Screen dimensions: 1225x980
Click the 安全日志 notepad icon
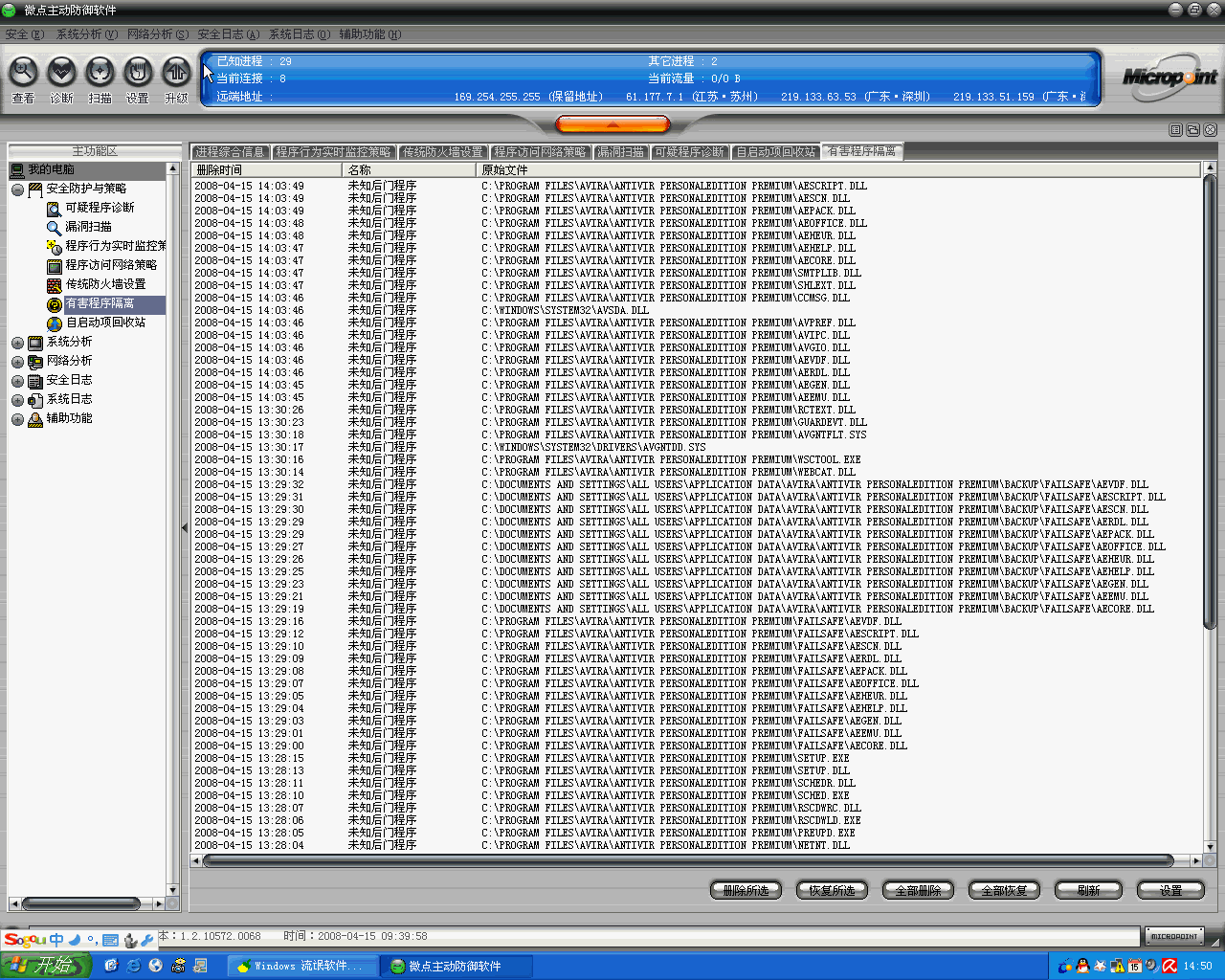point(35,381)
